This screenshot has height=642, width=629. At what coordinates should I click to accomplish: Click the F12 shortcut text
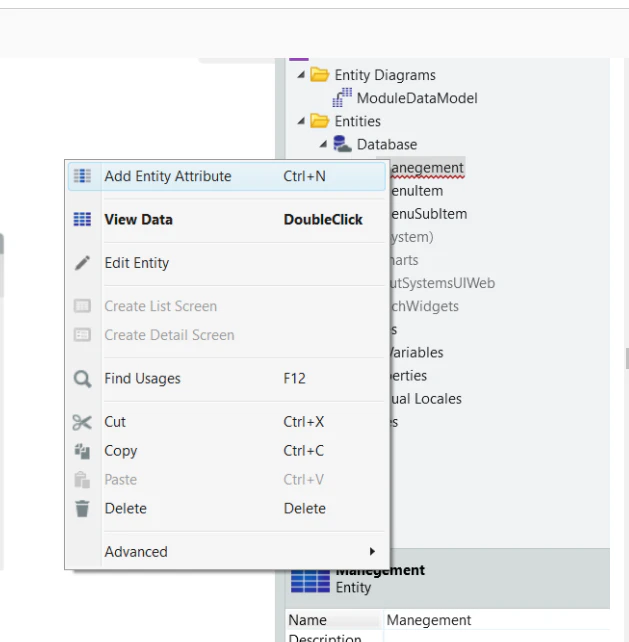[294, 378]
